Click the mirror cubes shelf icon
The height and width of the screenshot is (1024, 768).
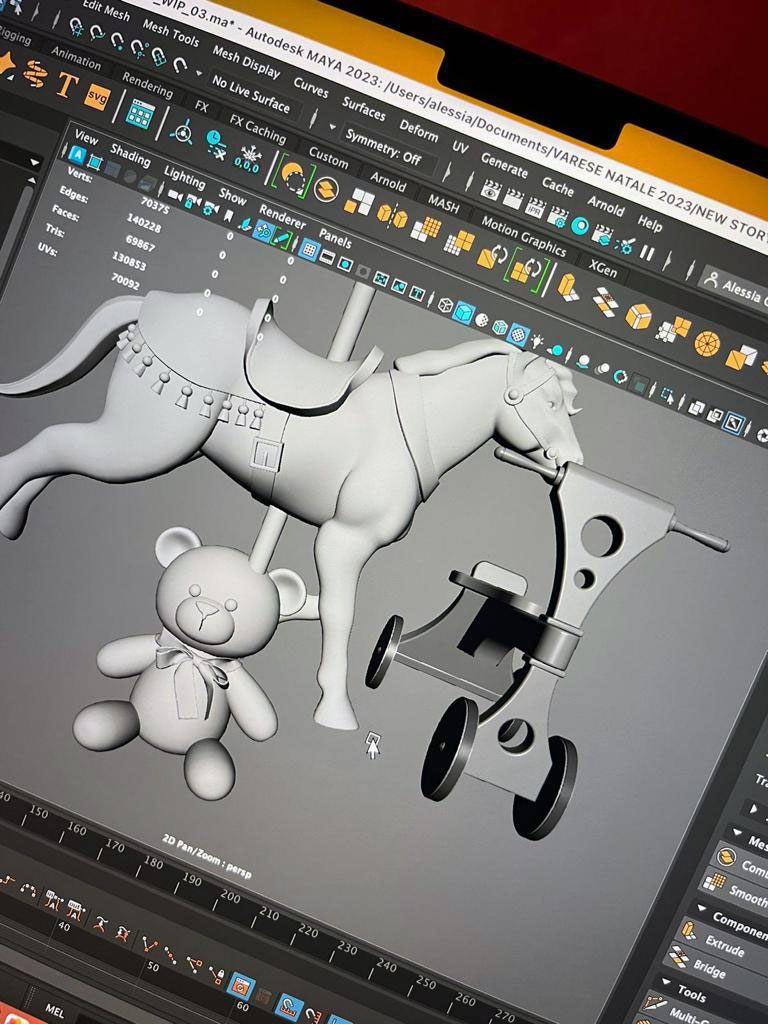392,215
